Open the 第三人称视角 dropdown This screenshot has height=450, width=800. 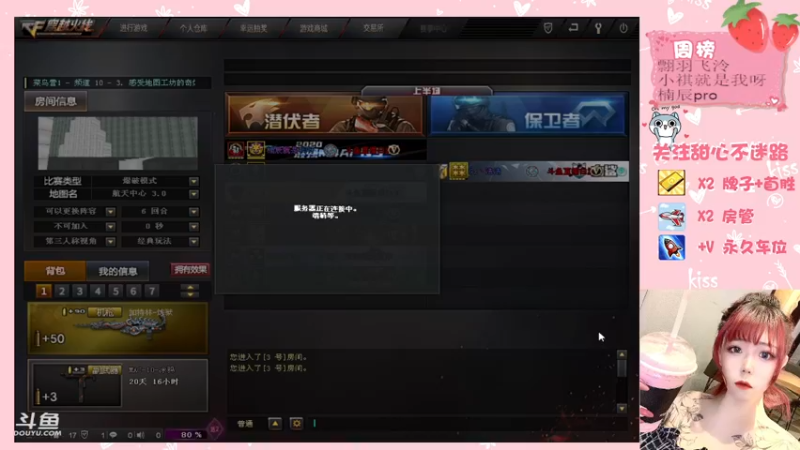point(110,241)
